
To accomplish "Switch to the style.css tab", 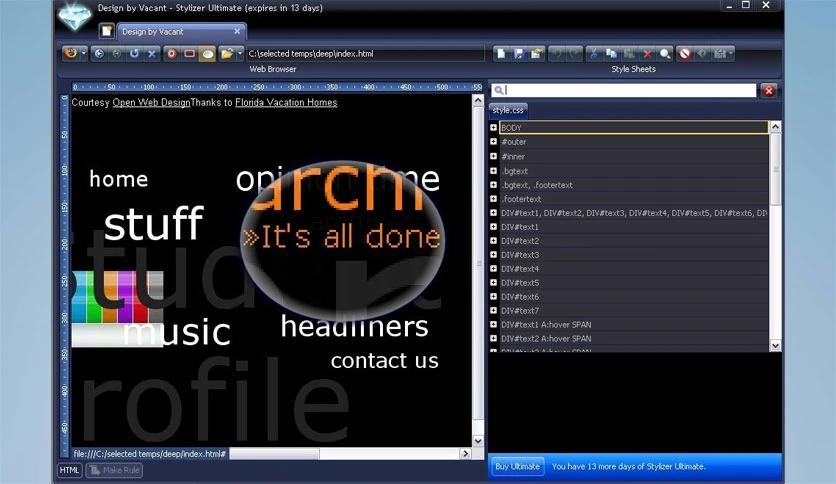I will coord(508,110).
